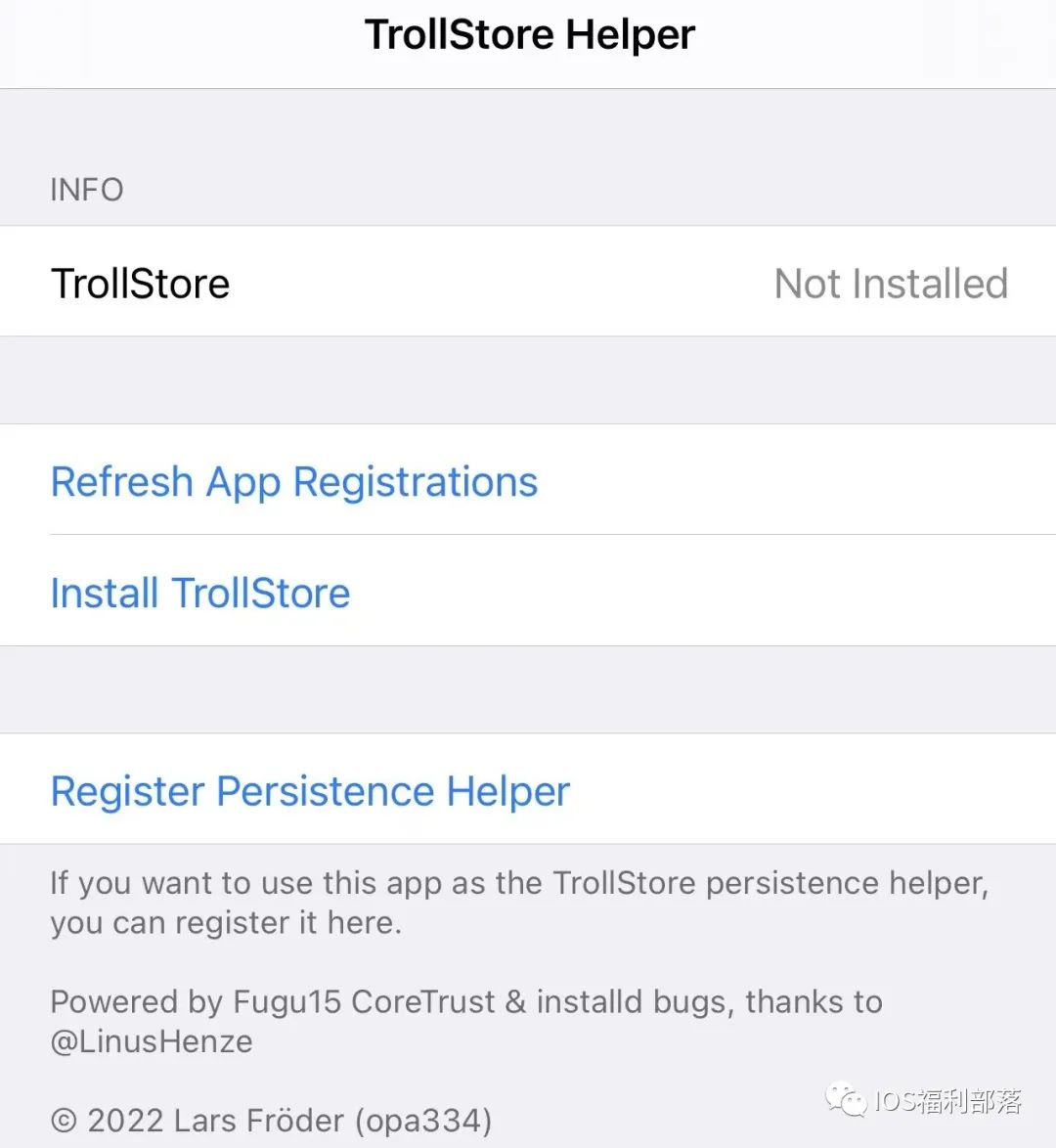Select the TrollStore info row label
This screenshot has width=1056, height=1148.
click(140, 284)
